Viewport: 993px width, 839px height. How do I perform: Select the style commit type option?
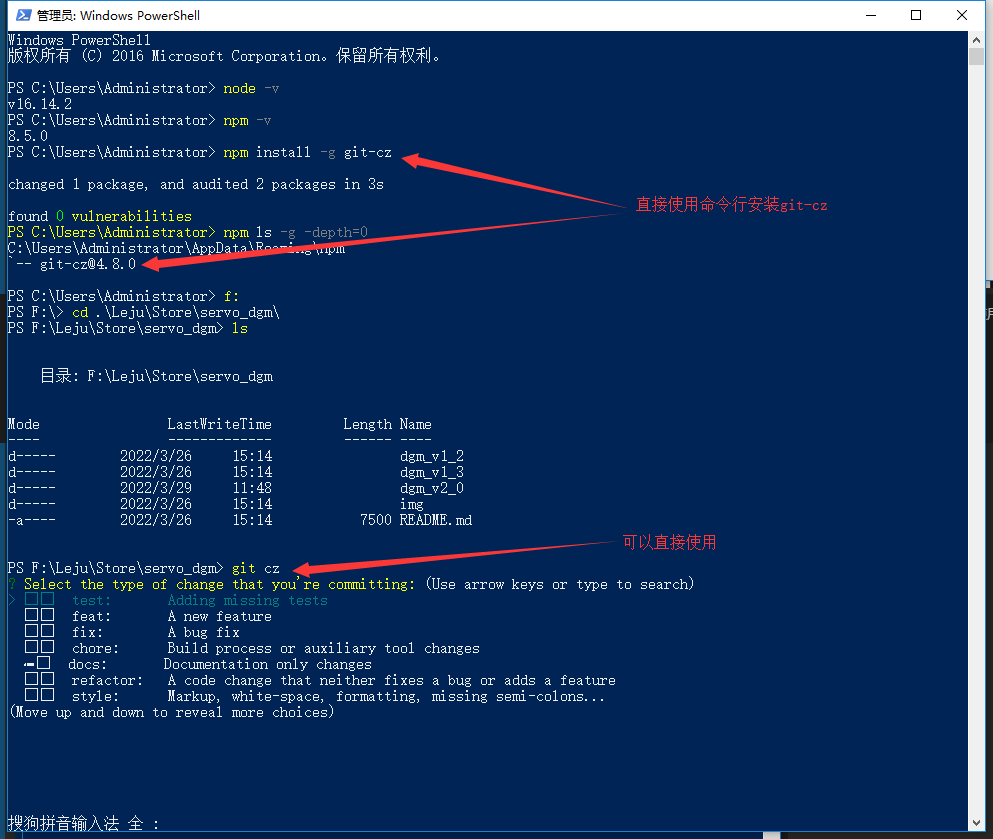click(94, 696)
